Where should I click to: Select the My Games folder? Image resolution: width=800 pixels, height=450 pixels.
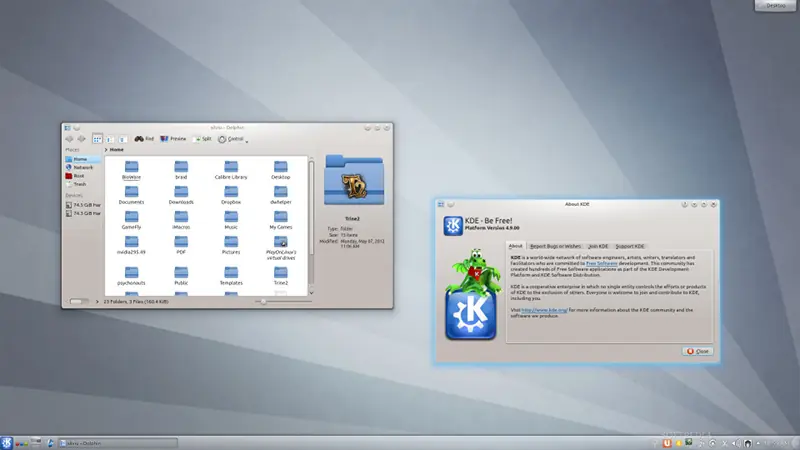280,220
